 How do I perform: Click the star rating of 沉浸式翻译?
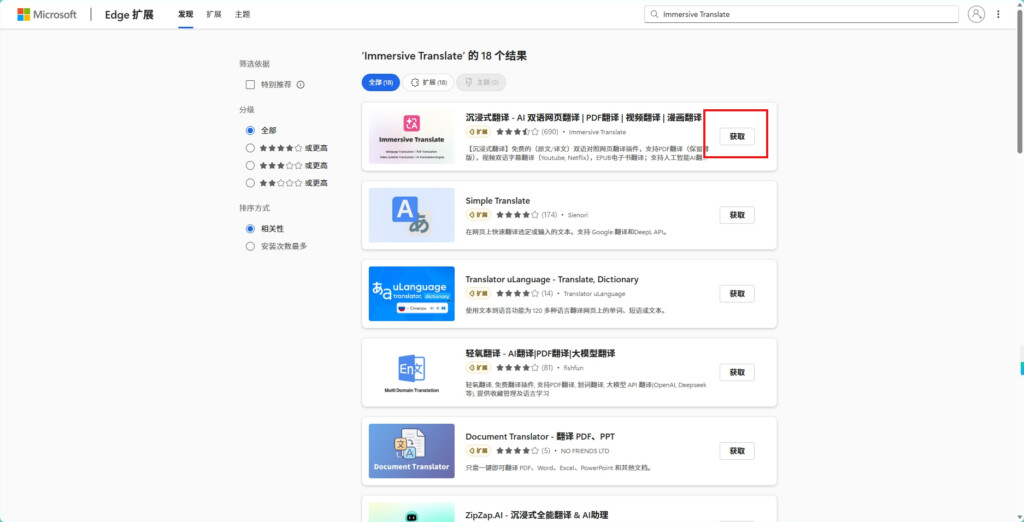click(517, 132)
